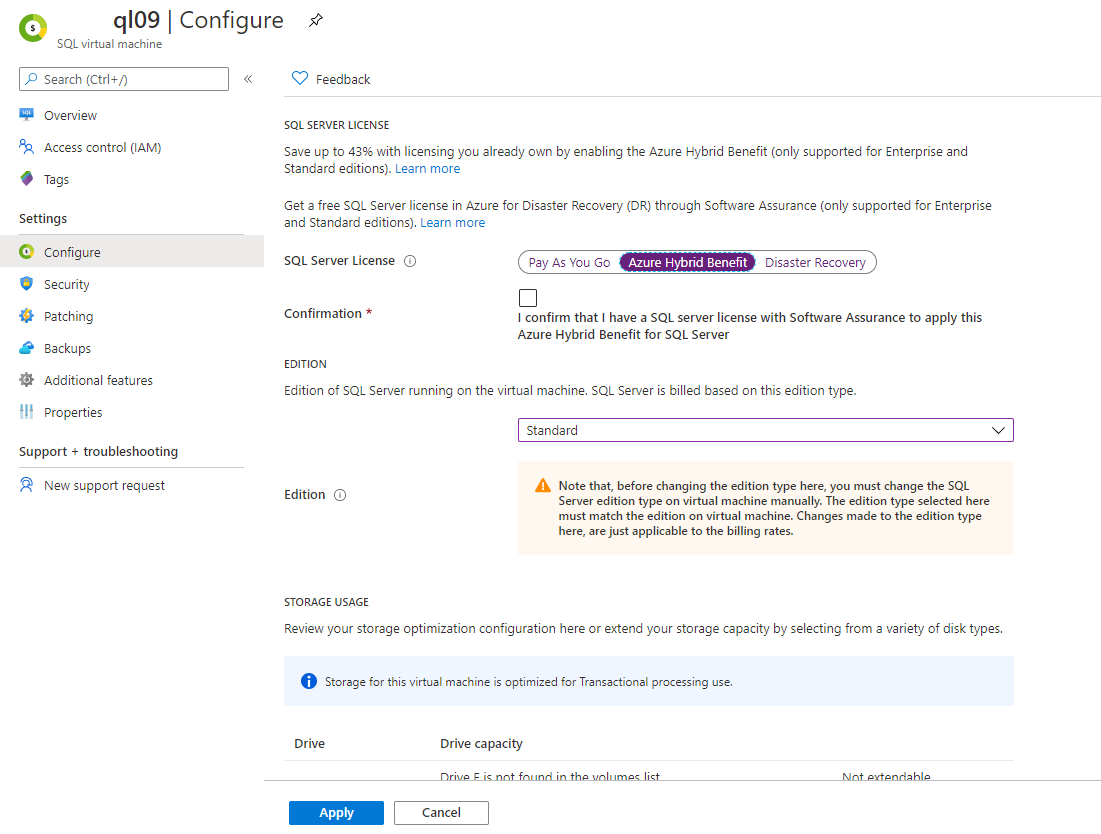The image size is (1101, 834).
Task: Click the purple Tags icon
Action: (27, 179)
